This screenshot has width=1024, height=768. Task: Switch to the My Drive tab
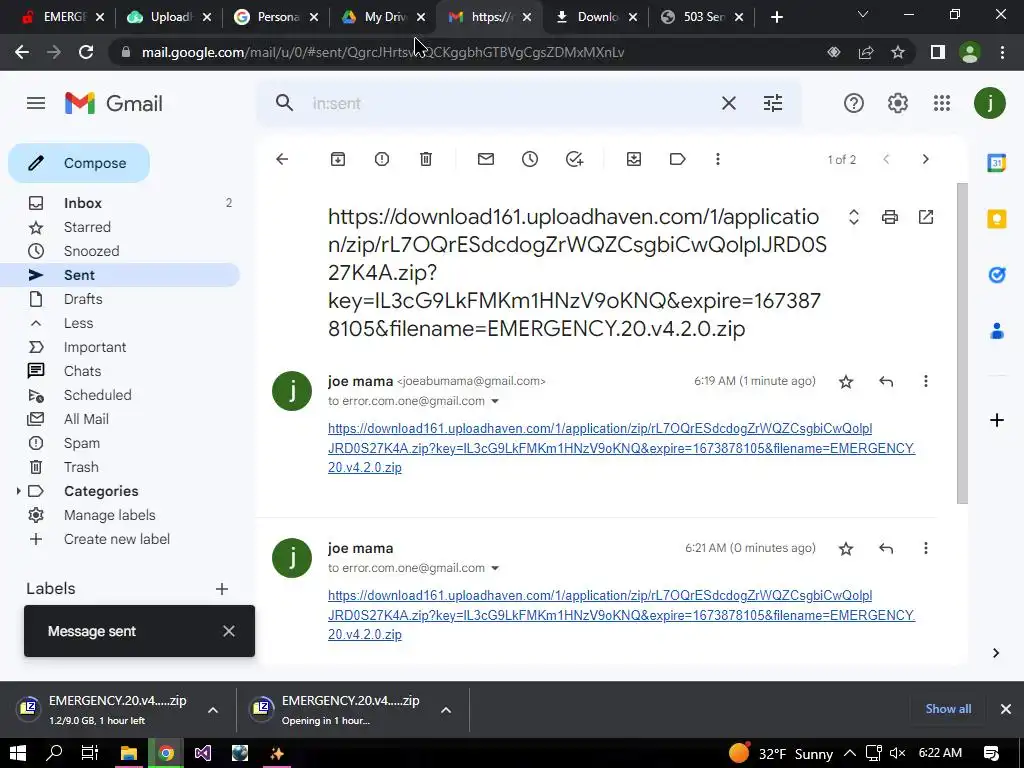coord(383,17)
